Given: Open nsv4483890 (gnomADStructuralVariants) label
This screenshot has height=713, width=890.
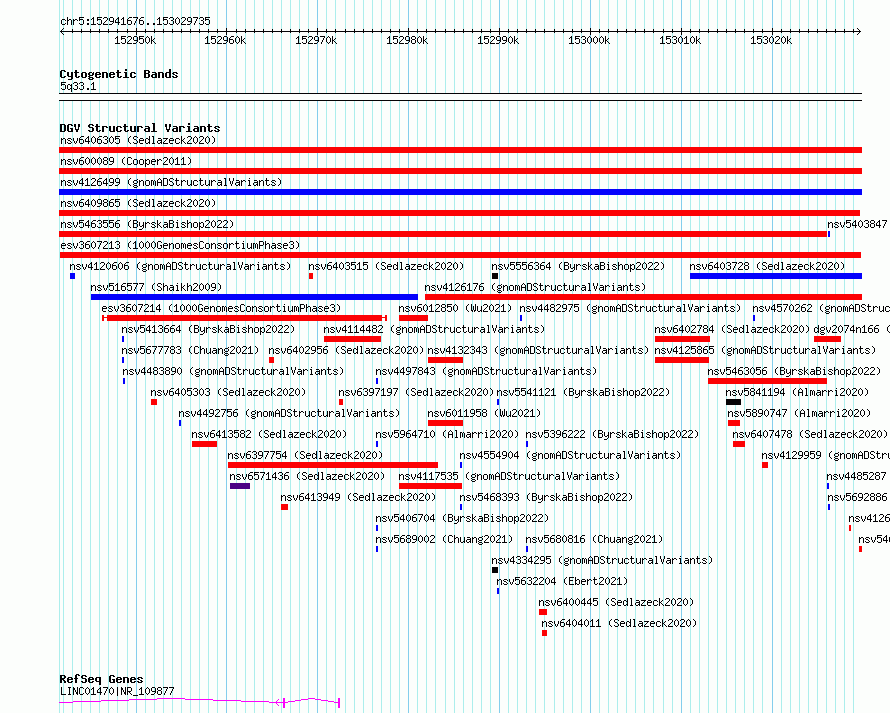Looking at the screenshot, I should point(233,371).
